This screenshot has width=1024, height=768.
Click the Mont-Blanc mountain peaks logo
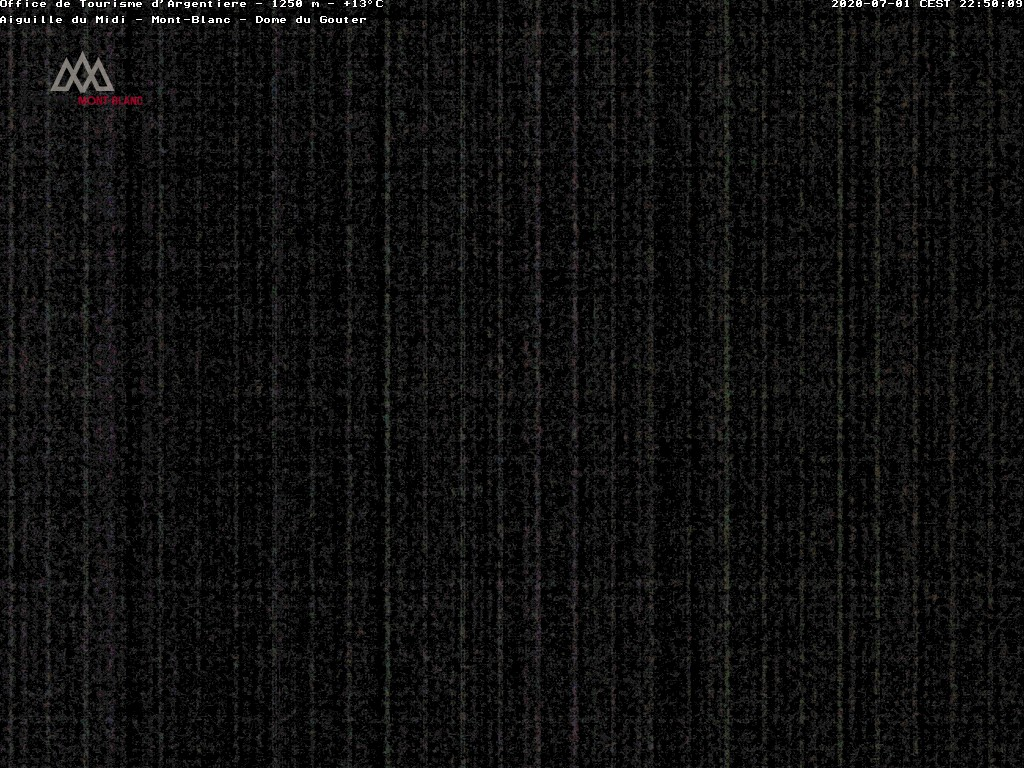click(82, 73)
